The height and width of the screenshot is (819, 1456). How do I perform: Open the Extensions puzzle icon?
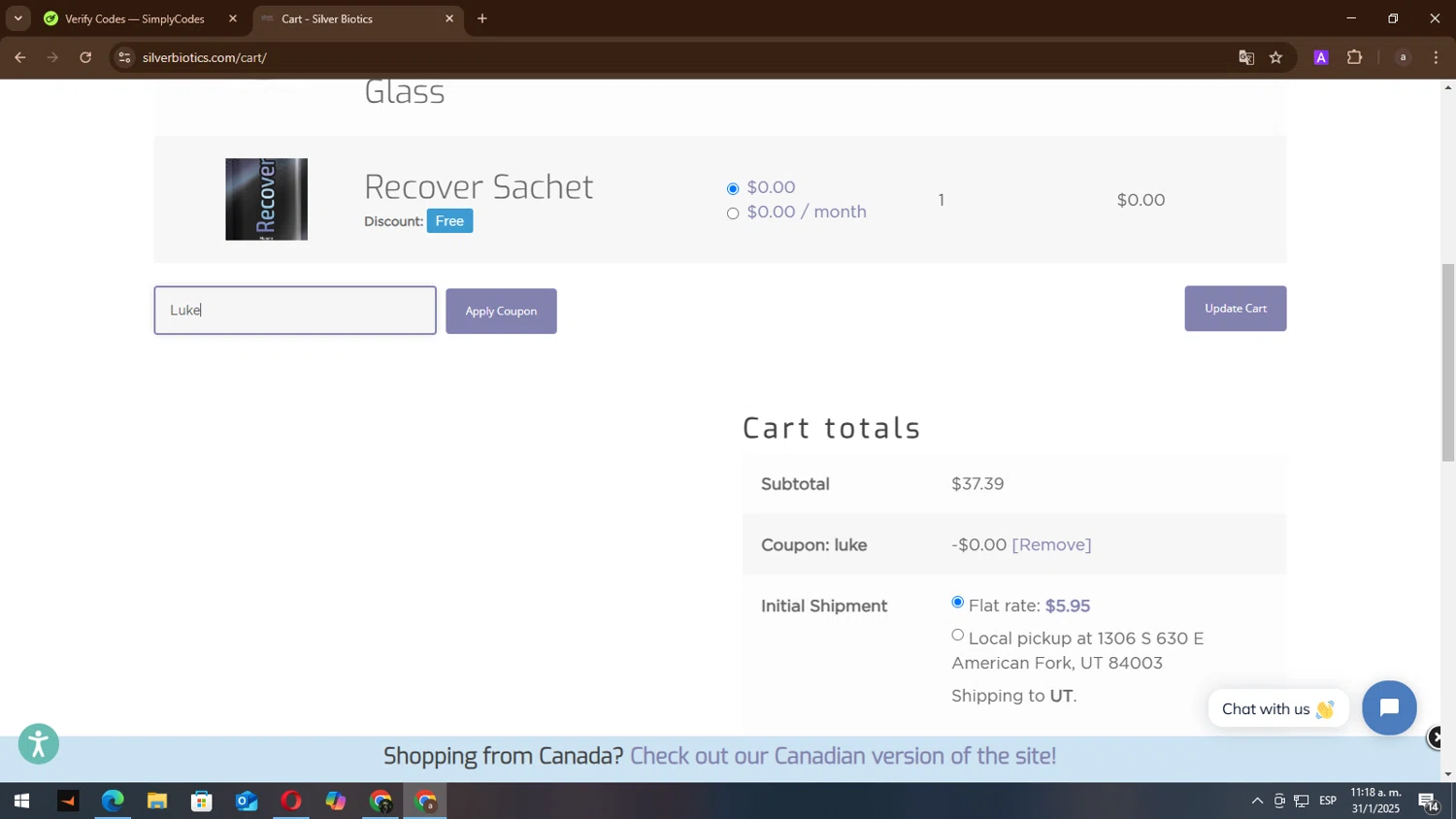tap(1355, 58)
